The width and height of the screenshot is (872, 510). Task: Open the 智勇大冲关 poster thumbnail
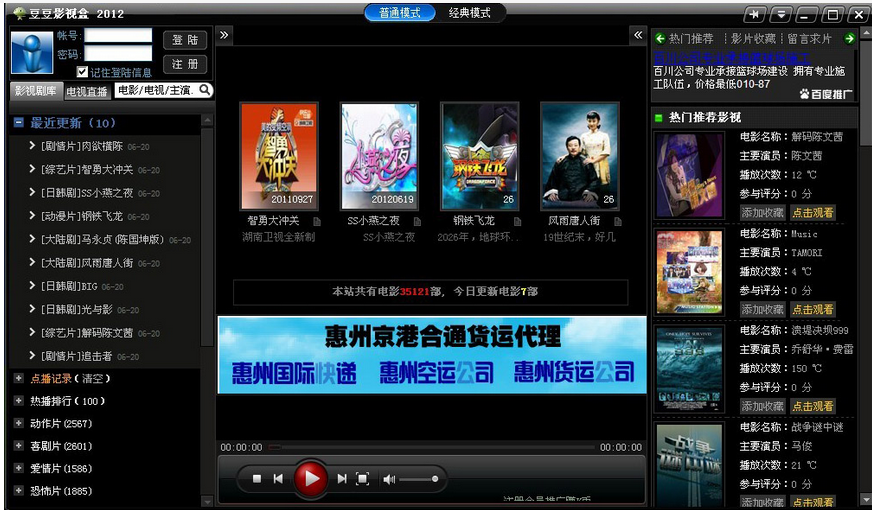click(x=279, y=156)
